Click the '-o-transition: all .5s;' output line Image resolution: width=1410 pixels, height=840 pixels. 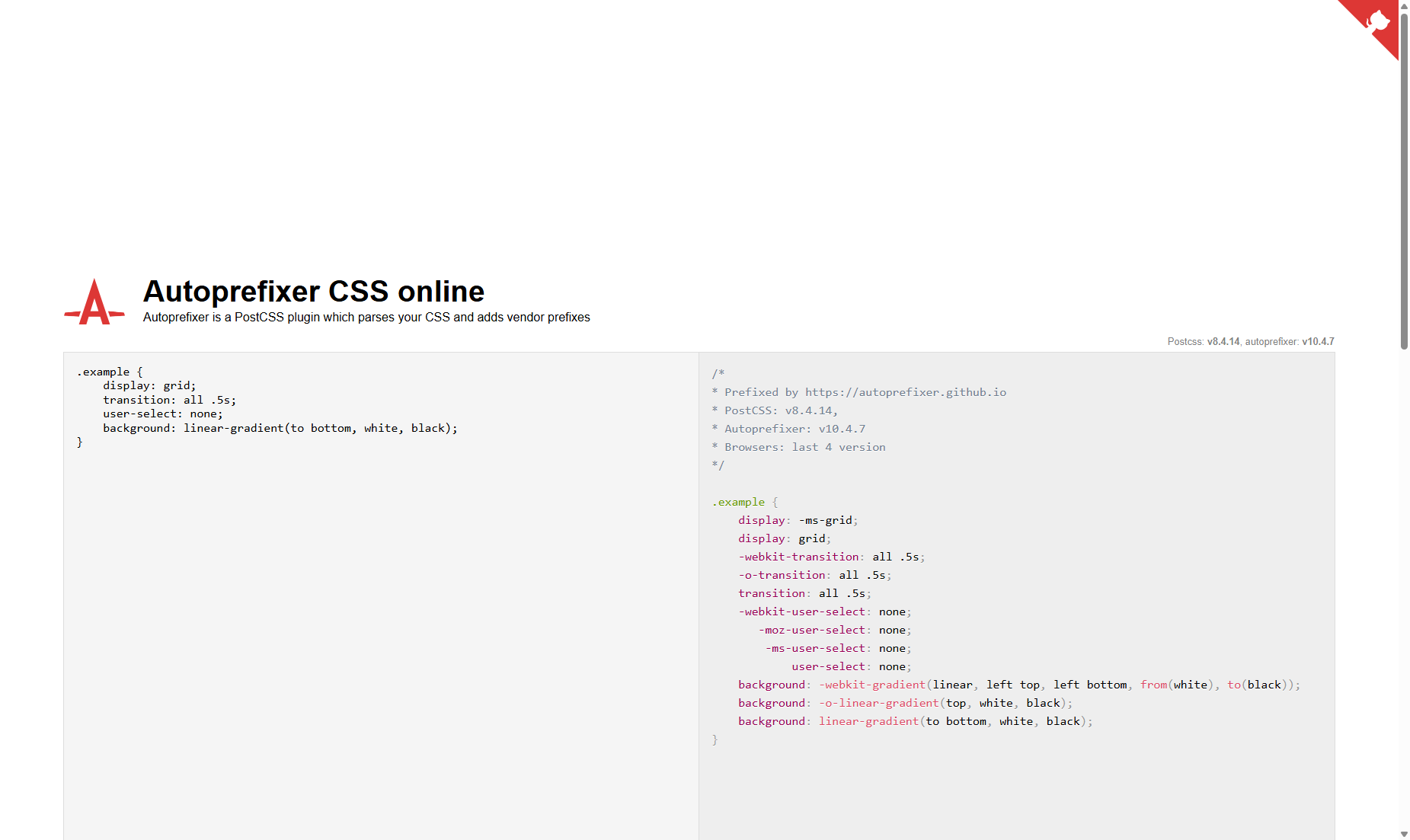pyautogui.click(x=814, y=575)
